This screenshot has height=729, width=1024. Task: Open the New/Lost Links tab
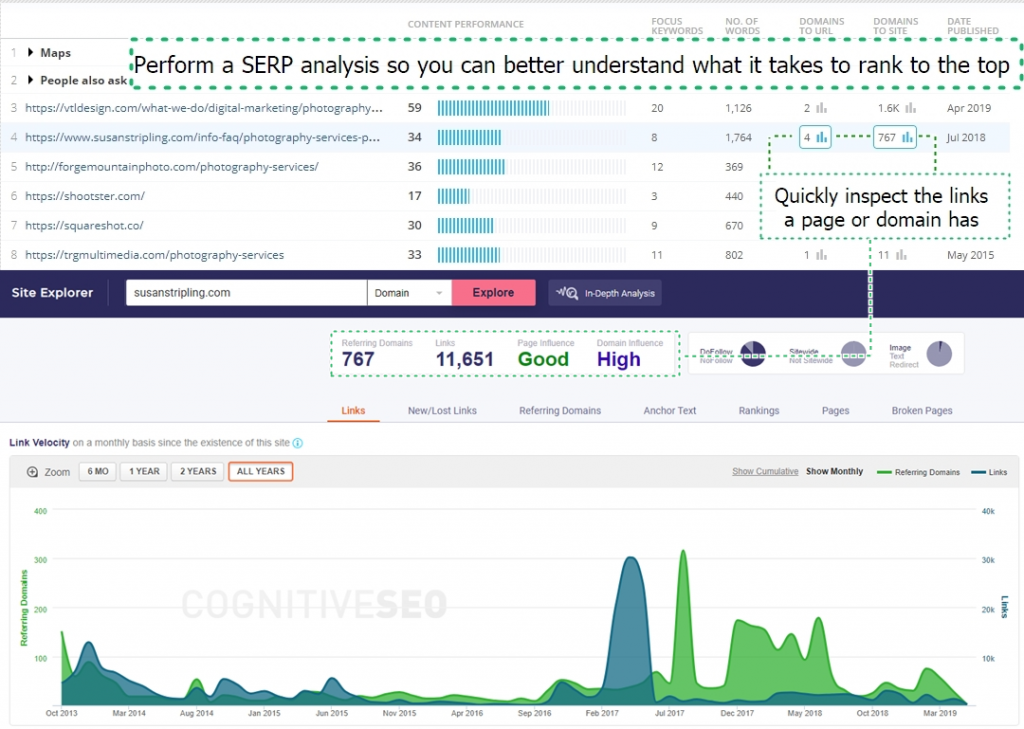[442, 410]
